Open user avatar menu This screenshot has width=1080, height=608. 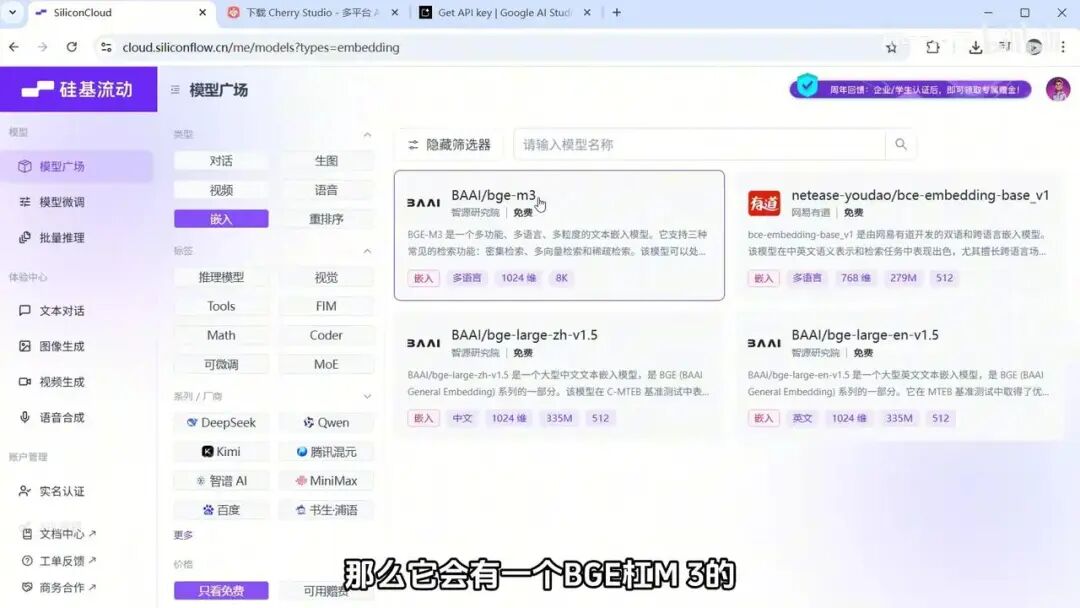(1057, 89)
